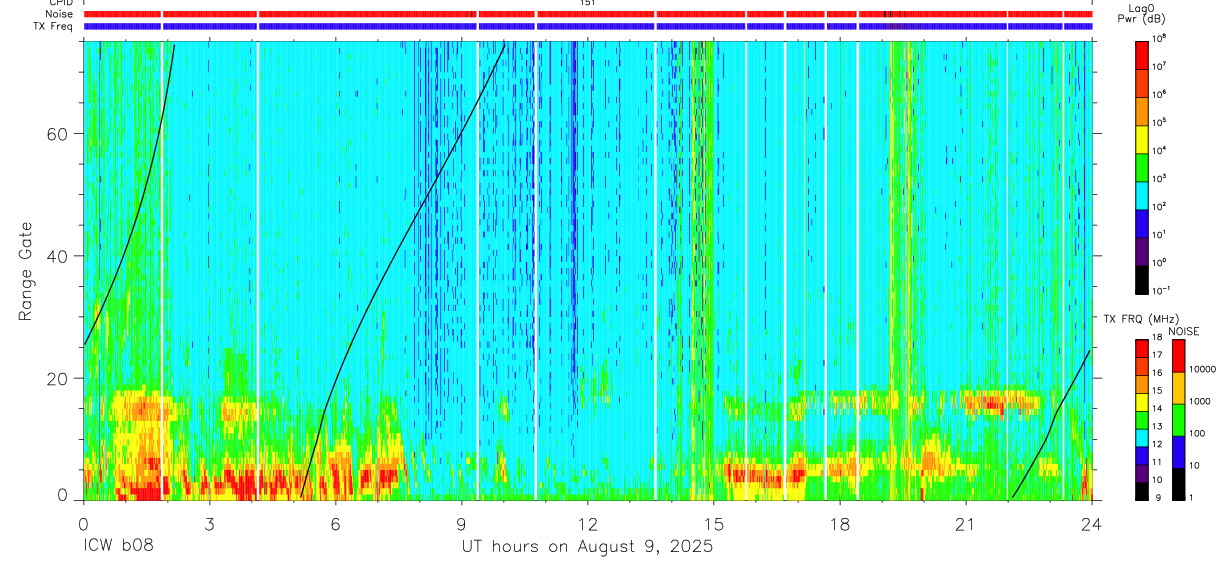Click the '6' tick label on the time axis
The image size is (1228, 567).
click(x=335, y=524)
